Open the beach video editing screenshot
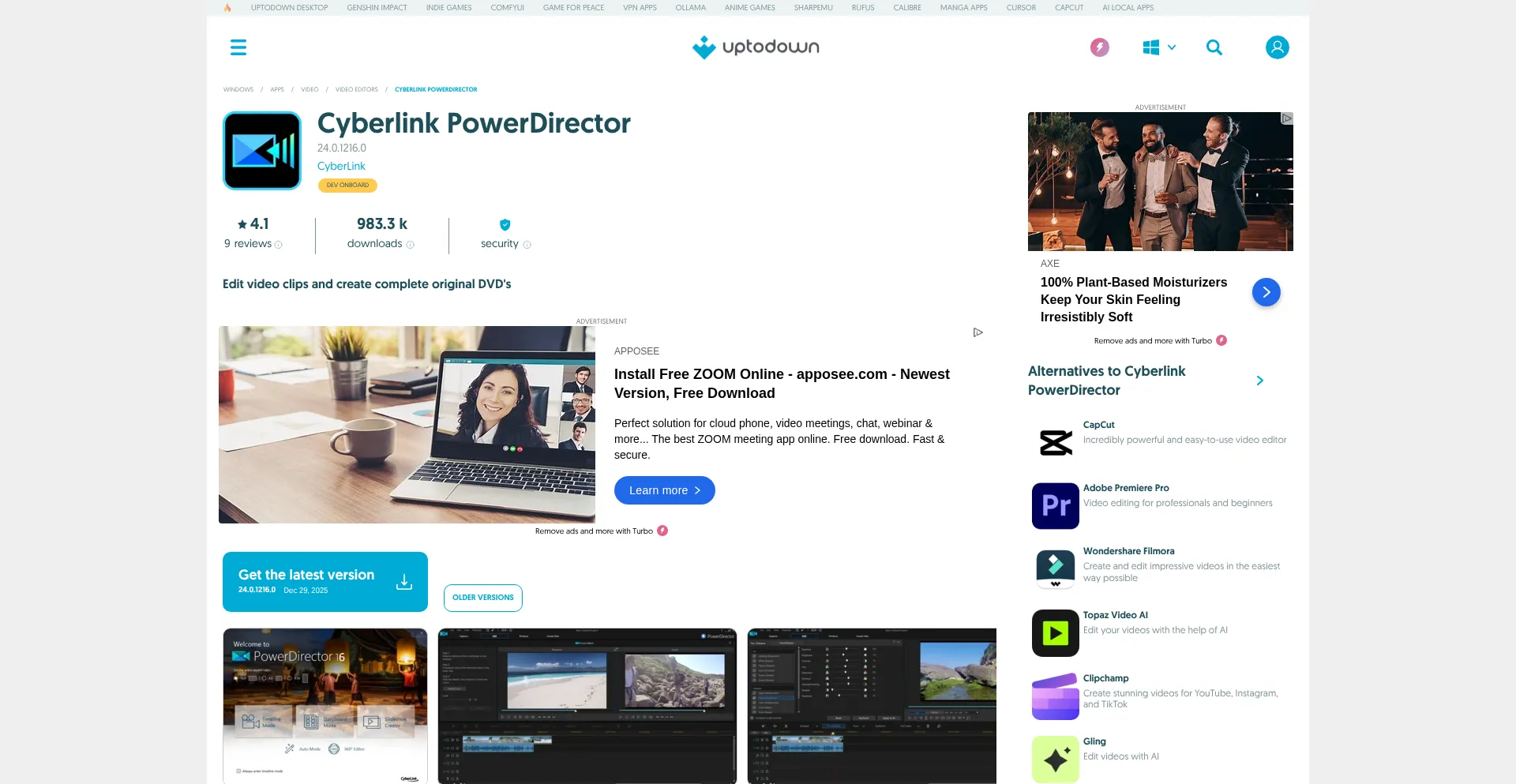 (587, 706)
